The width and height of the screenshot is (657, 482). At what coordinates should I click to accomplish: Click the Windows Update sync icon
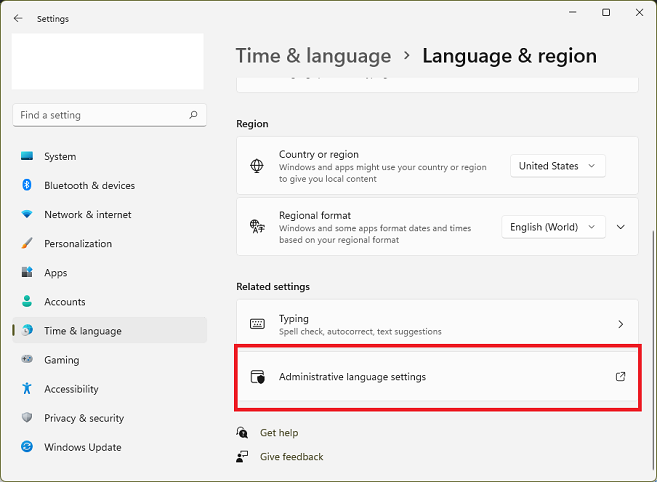(27, 446)
